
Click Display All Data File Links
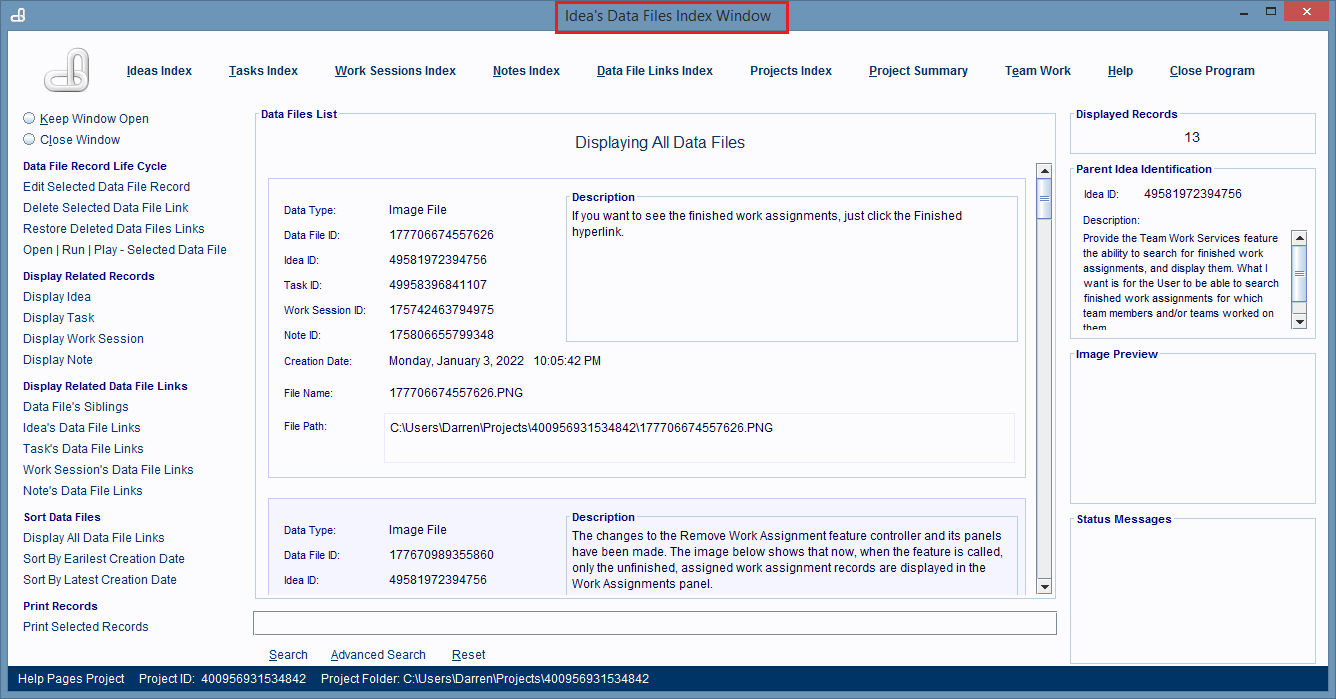(94, 538)
